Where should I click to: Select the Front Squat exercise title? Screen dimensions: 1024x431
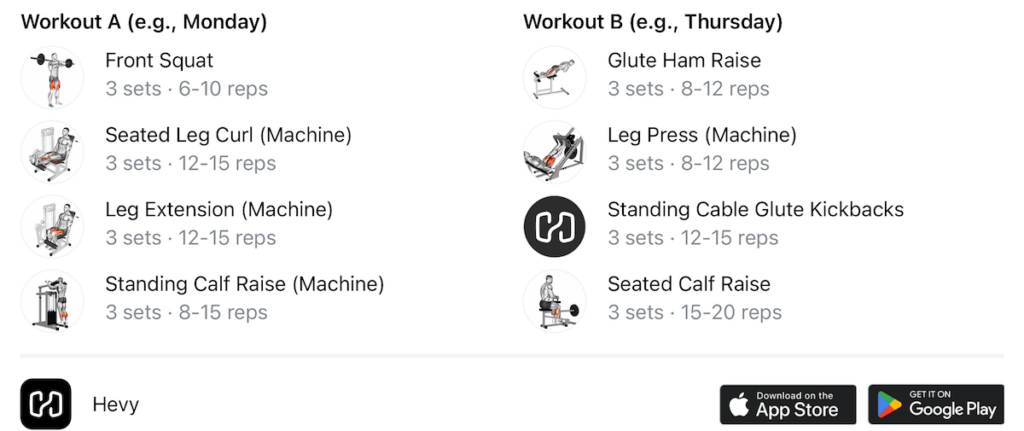click(x=159, y=61)
